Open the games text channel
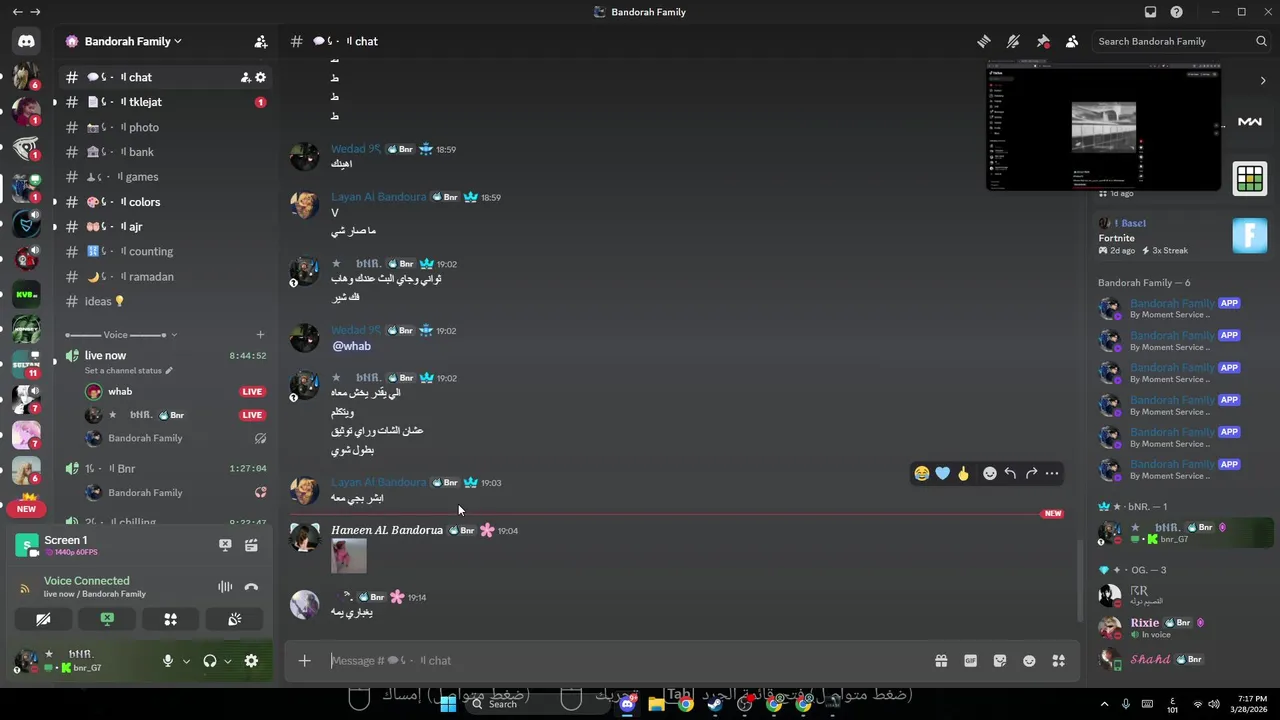The width and height of the screenshot is (1280, 720). pos(165,177)
